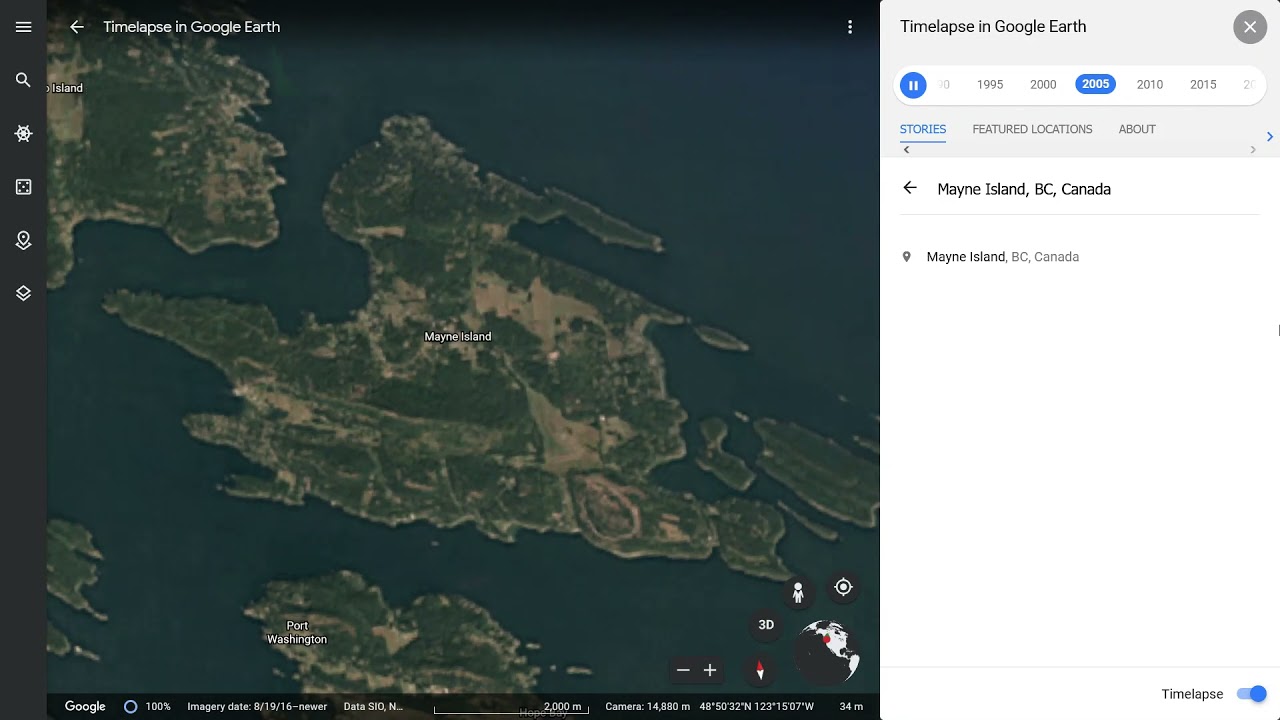
Task: Jump to year 2000 on timeline
Action: (1043, 85)
